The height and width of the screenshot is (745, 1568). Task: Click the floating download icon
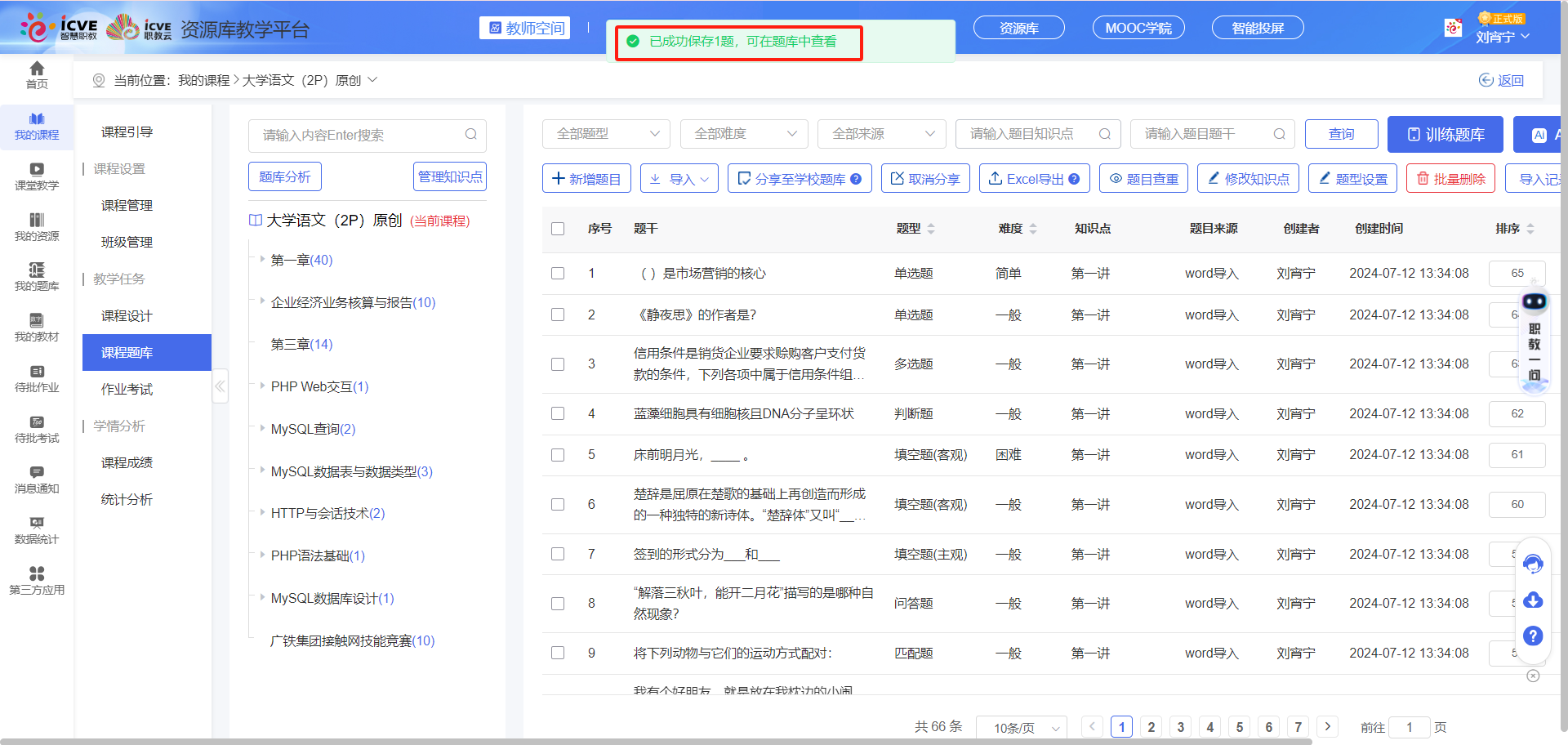tap(1533, 600)
